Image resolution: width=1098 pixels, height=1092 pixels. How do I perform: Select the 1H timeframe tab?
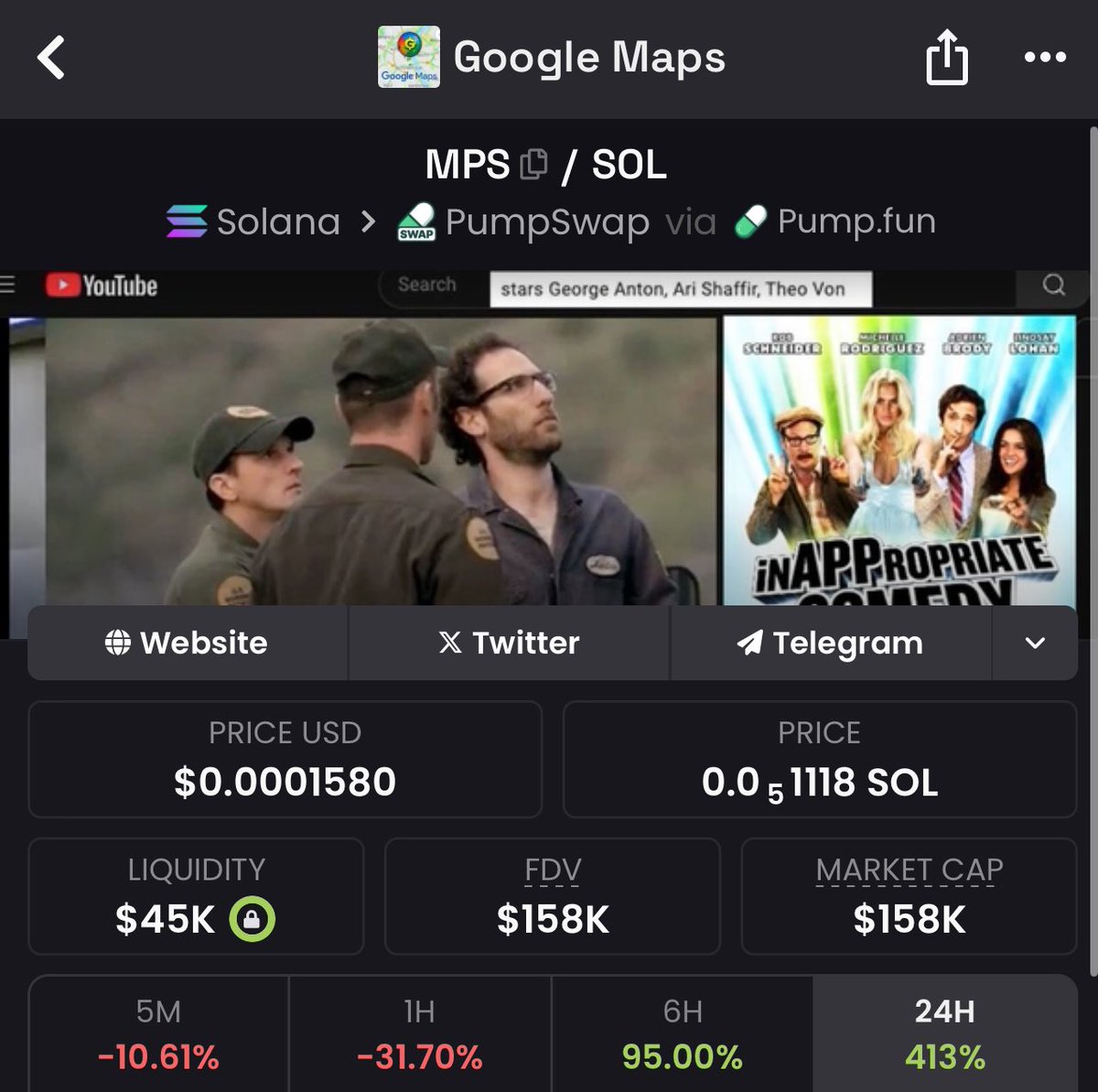pyautogui.click(x=420, y=1034)
